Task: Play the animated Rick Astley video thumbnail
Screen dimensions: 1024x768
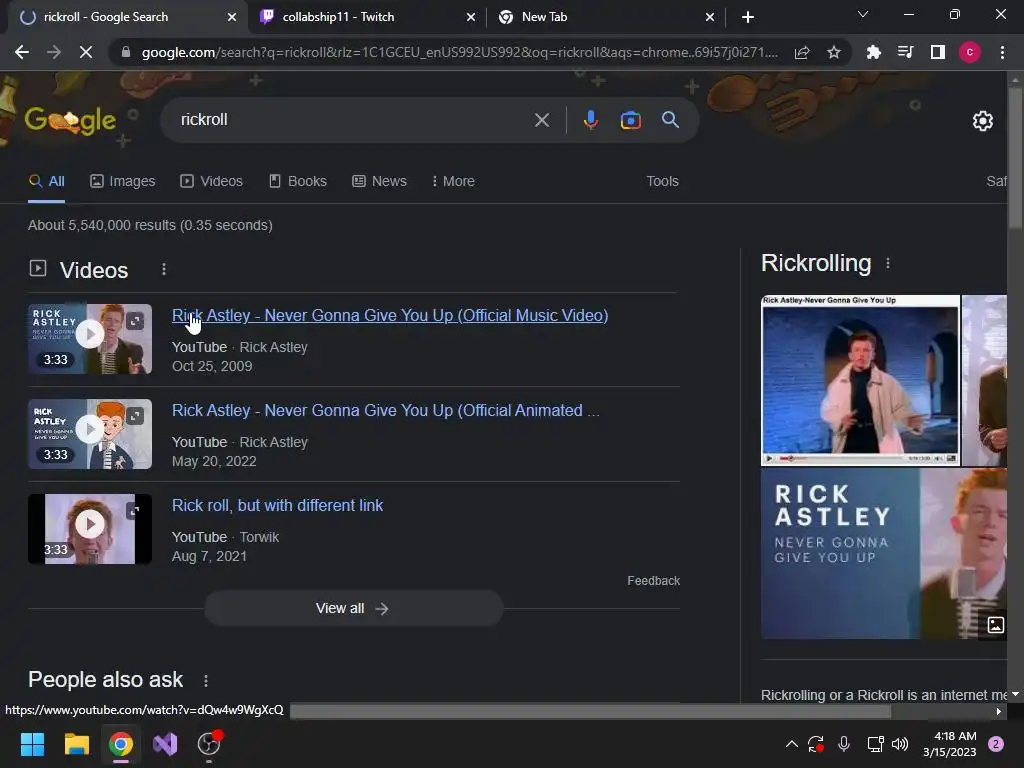Action: click(90, 434)
